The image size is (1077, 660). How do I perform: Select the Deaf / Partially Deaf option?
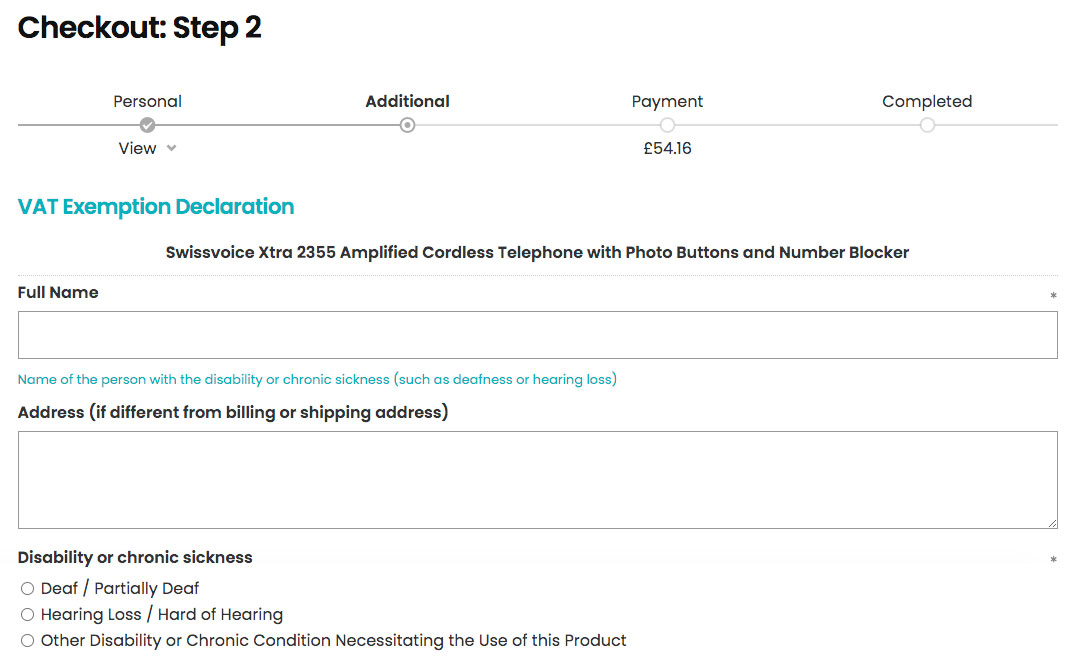(x=27, y=588)
